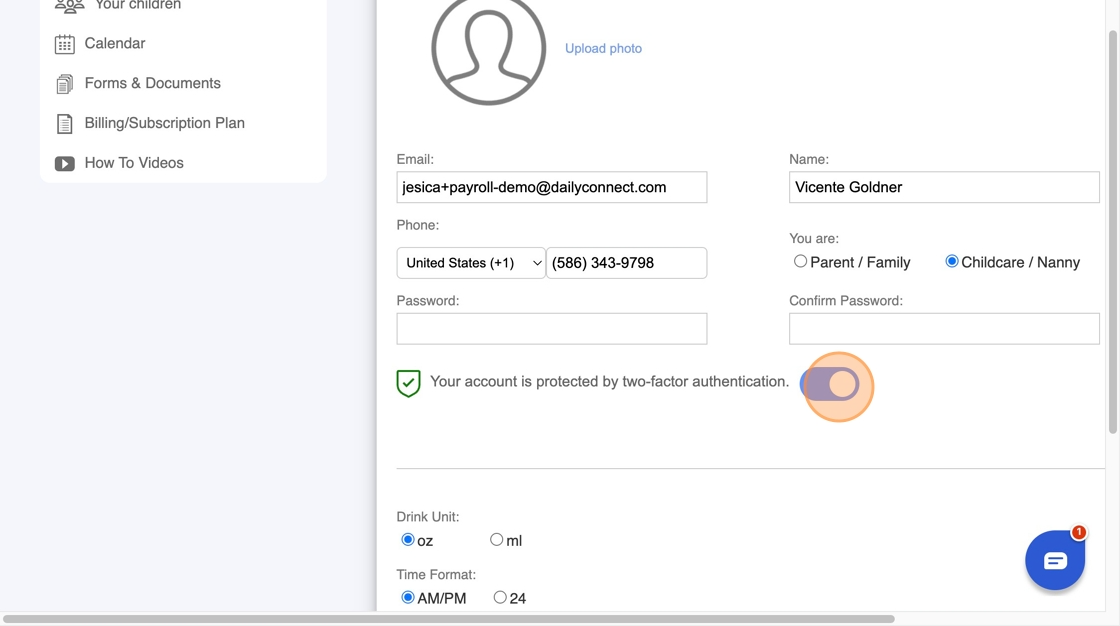Screen dimensions: 1120x626
Task: Choose oz as drink unit
Action: coord(408,540)
